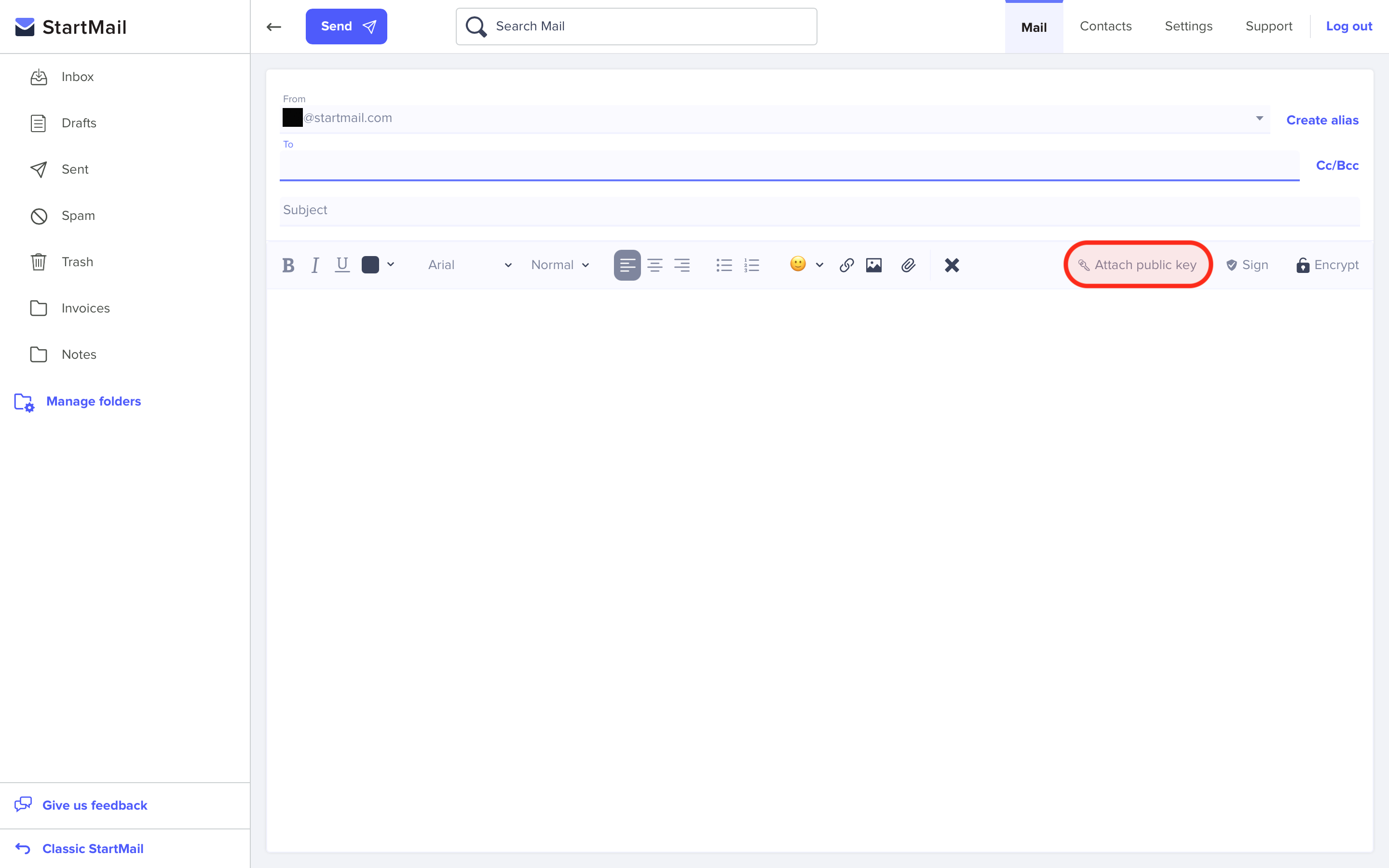Click the StartMail logo
This screenshot has height=868, width=1389.
(70, 27)
